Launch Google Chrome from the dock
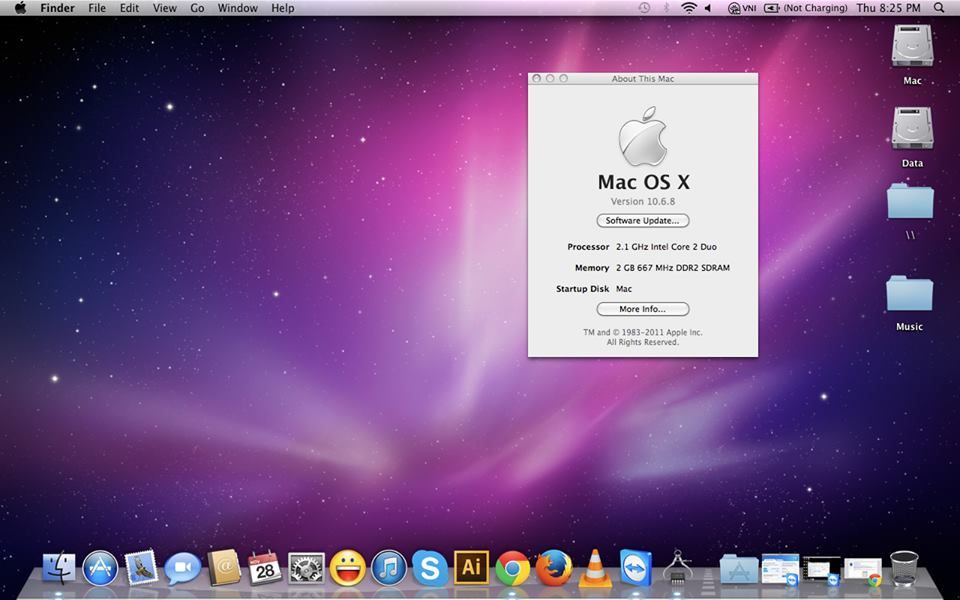960x600 pixels. pyautogui.click(x=512, y=568)
